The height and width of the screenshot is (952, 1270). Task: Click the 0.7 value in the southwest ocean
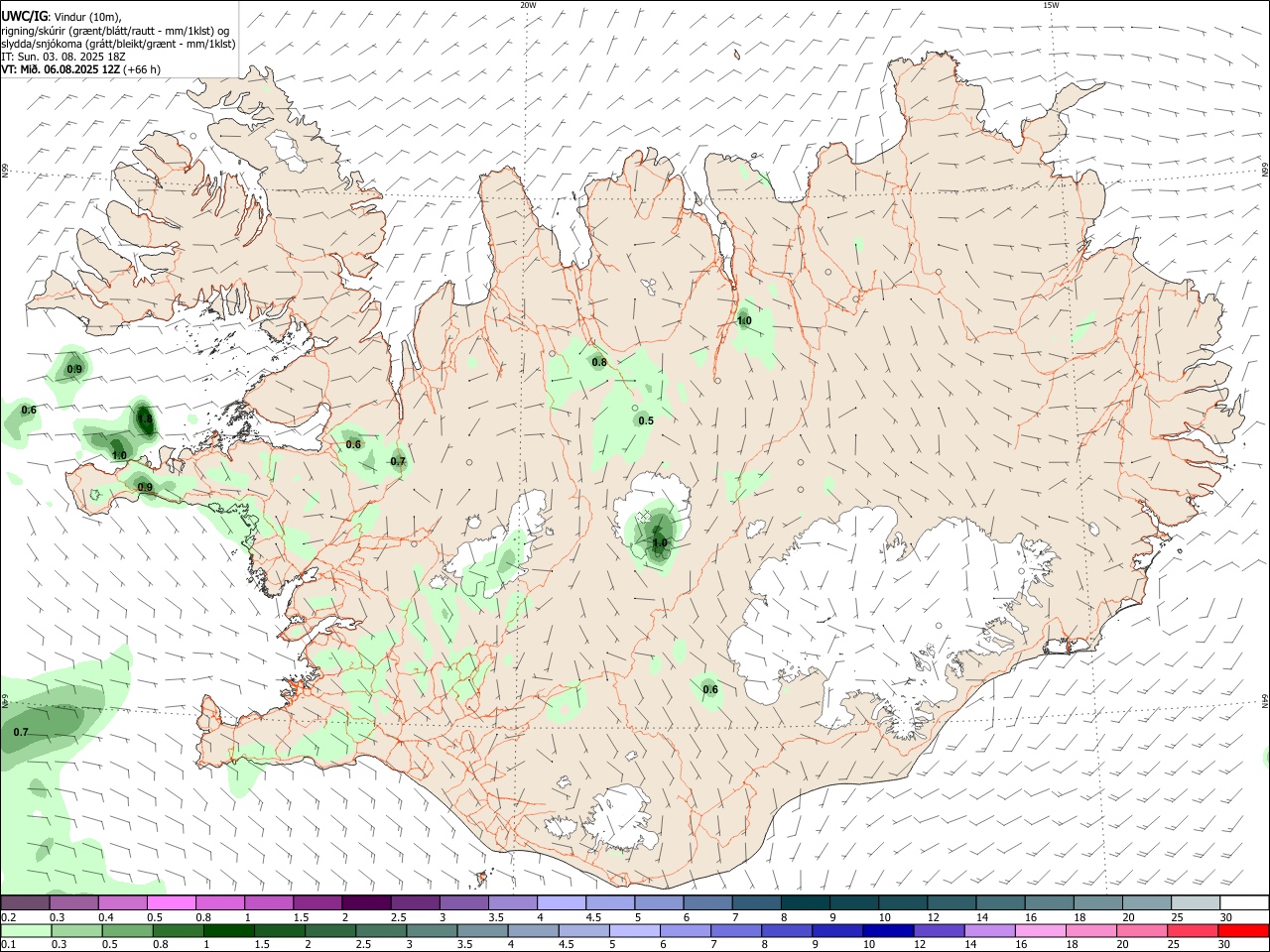[x=21, y=733]
